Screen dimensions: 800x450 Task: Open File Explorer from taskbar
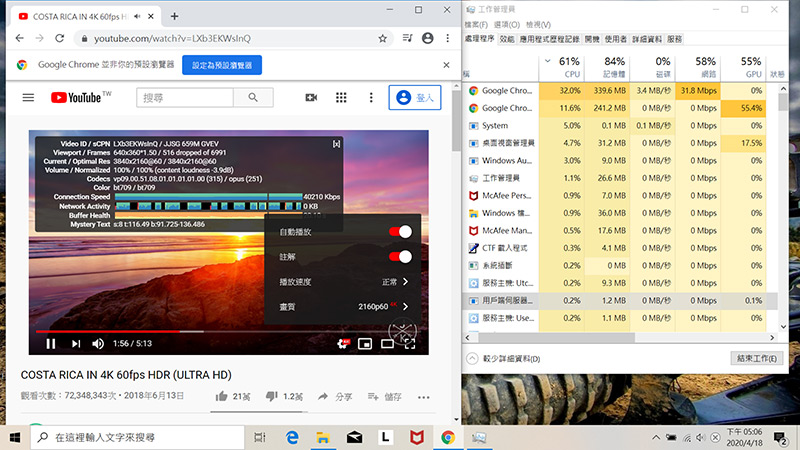(323, 437)
